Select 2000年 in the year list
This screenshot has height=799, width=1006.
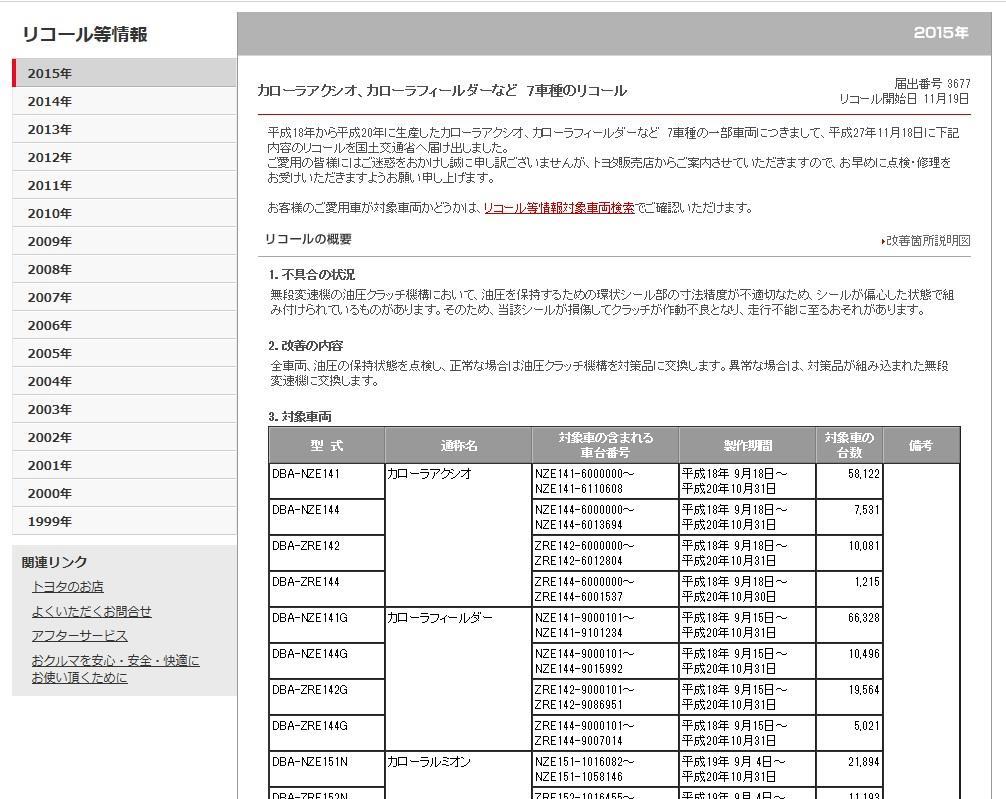point(124,494)
